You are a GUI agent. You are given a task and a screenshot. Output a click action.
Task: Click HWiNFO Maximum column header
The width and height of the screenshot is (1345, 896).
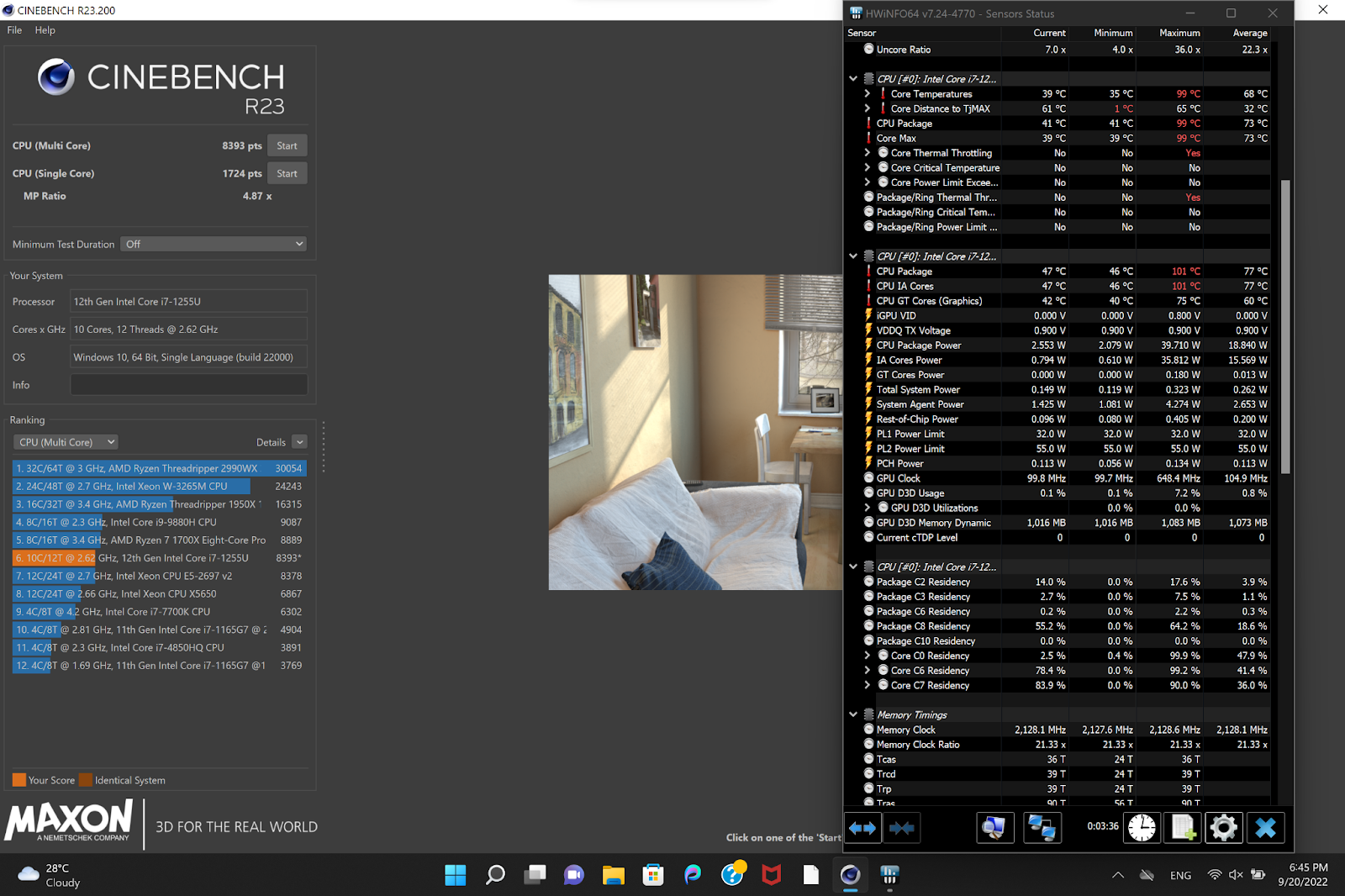click(x=1179, y=33)
